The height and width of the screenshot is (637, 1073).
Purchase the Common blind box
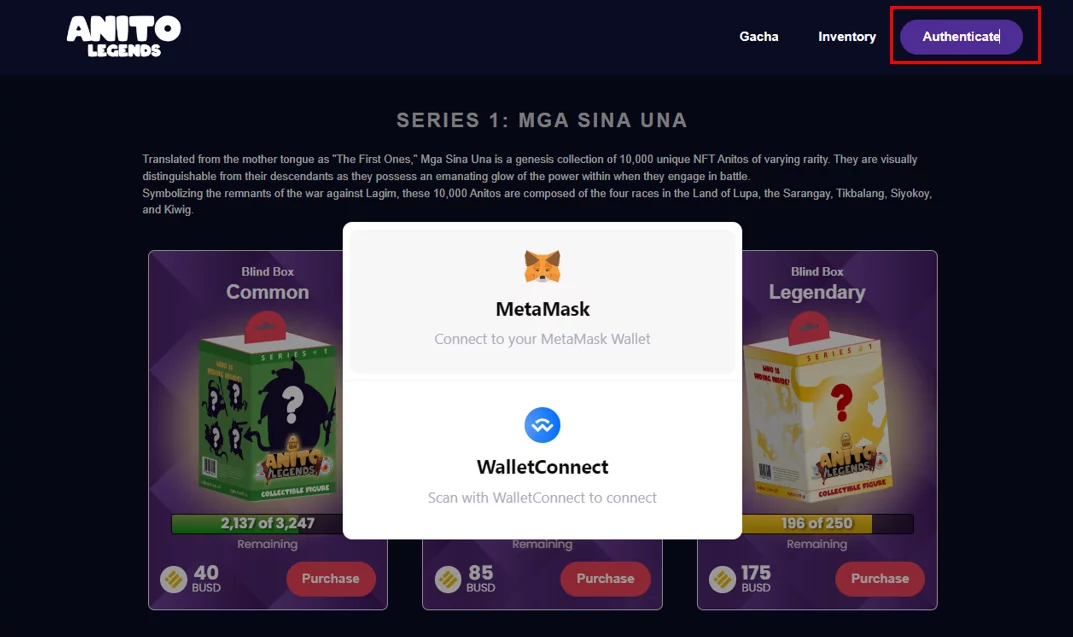click(x=331, y=579)
